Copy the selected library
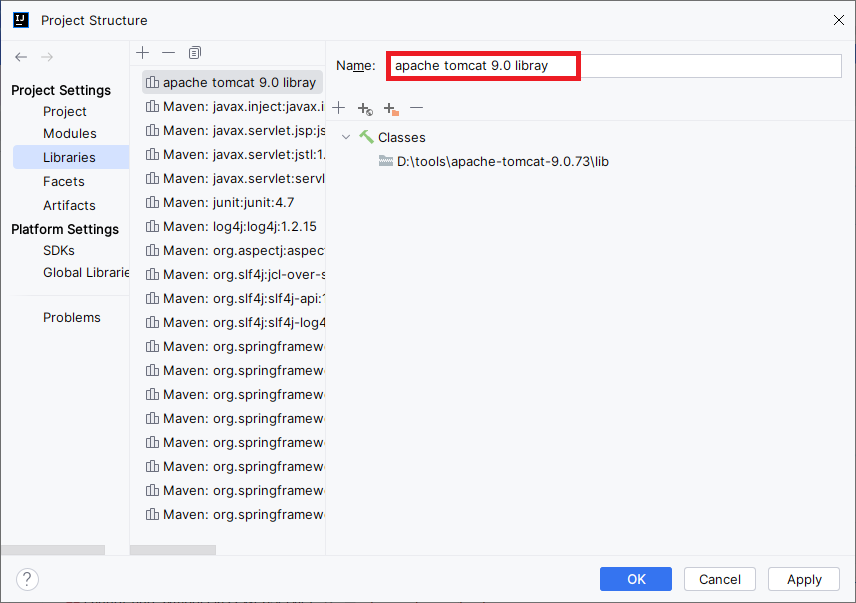Image resolution: width=856 pixels, height=603 pixels. [195, 52]
